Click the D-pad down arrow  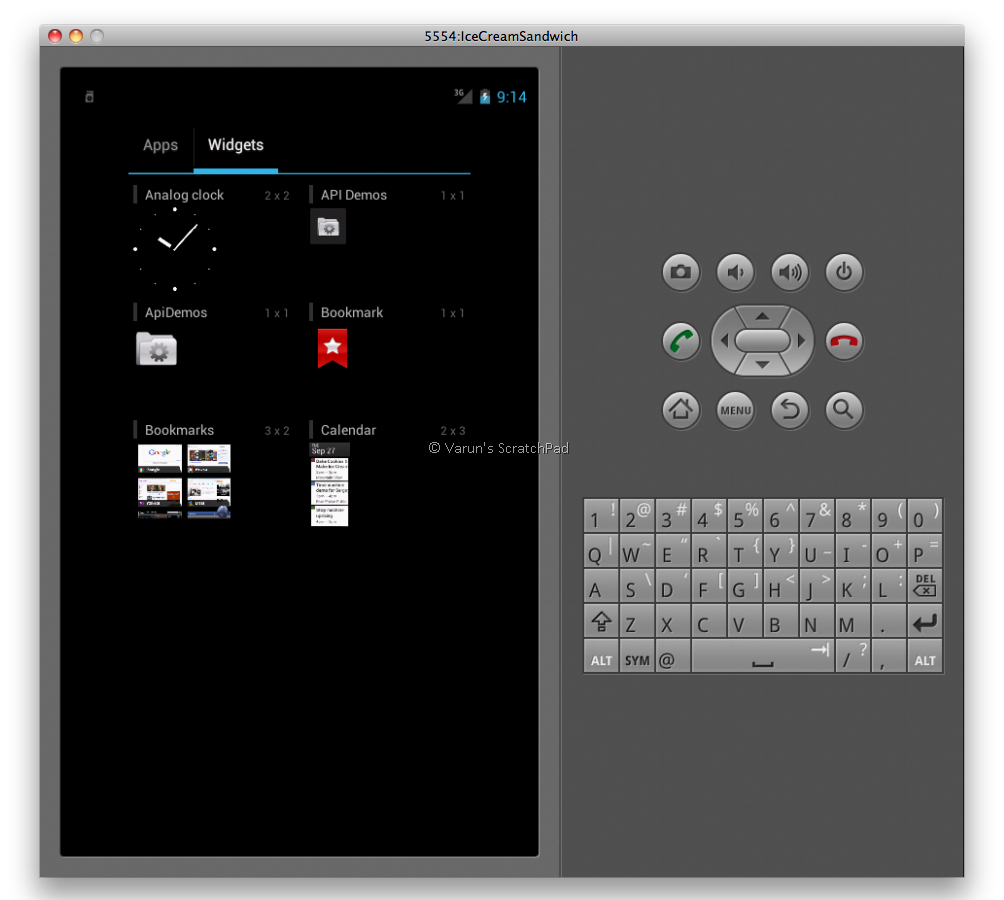click(762, 365)
